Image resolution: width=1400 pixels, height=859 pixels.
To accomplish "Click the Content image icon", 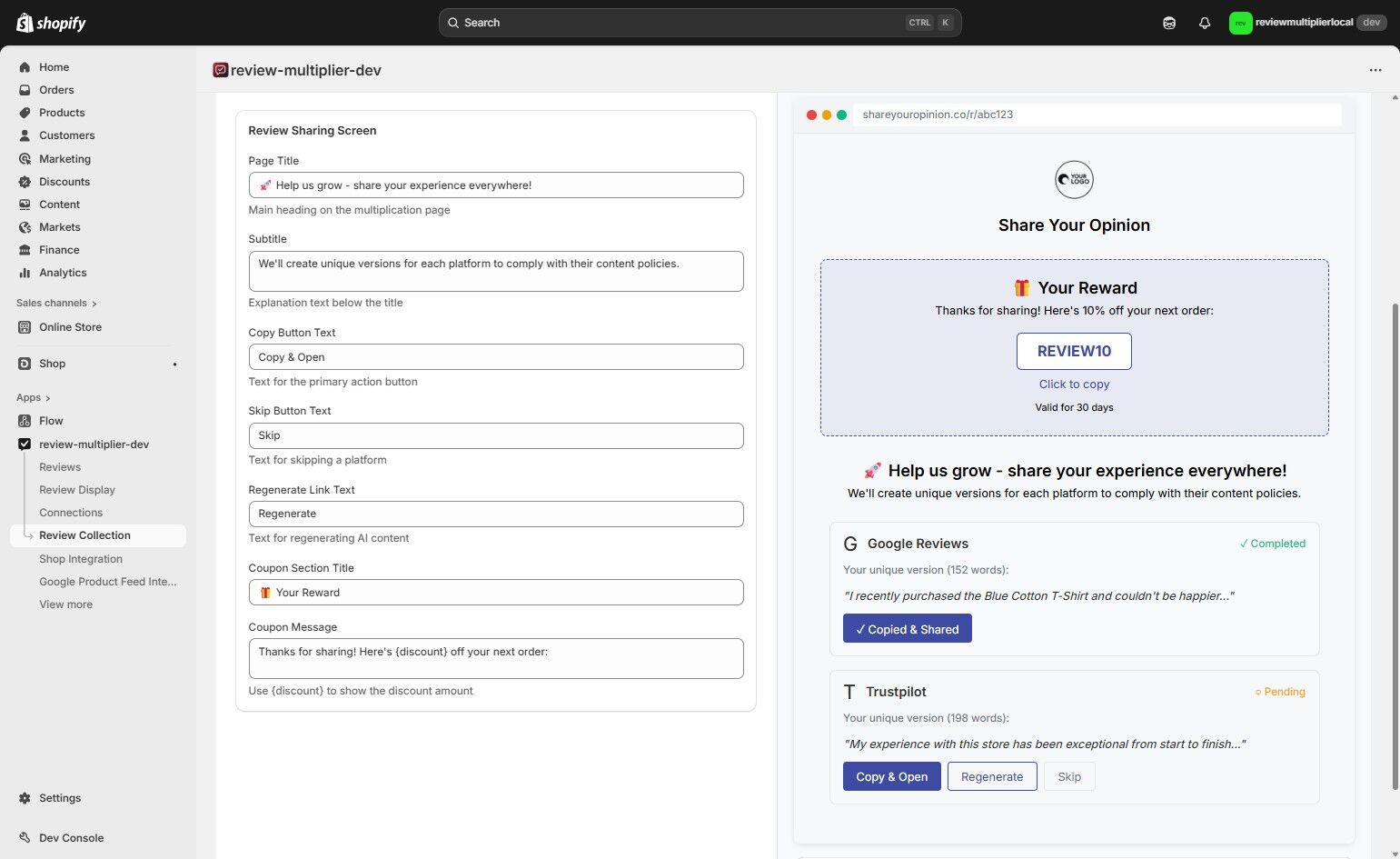I will 25,205.
